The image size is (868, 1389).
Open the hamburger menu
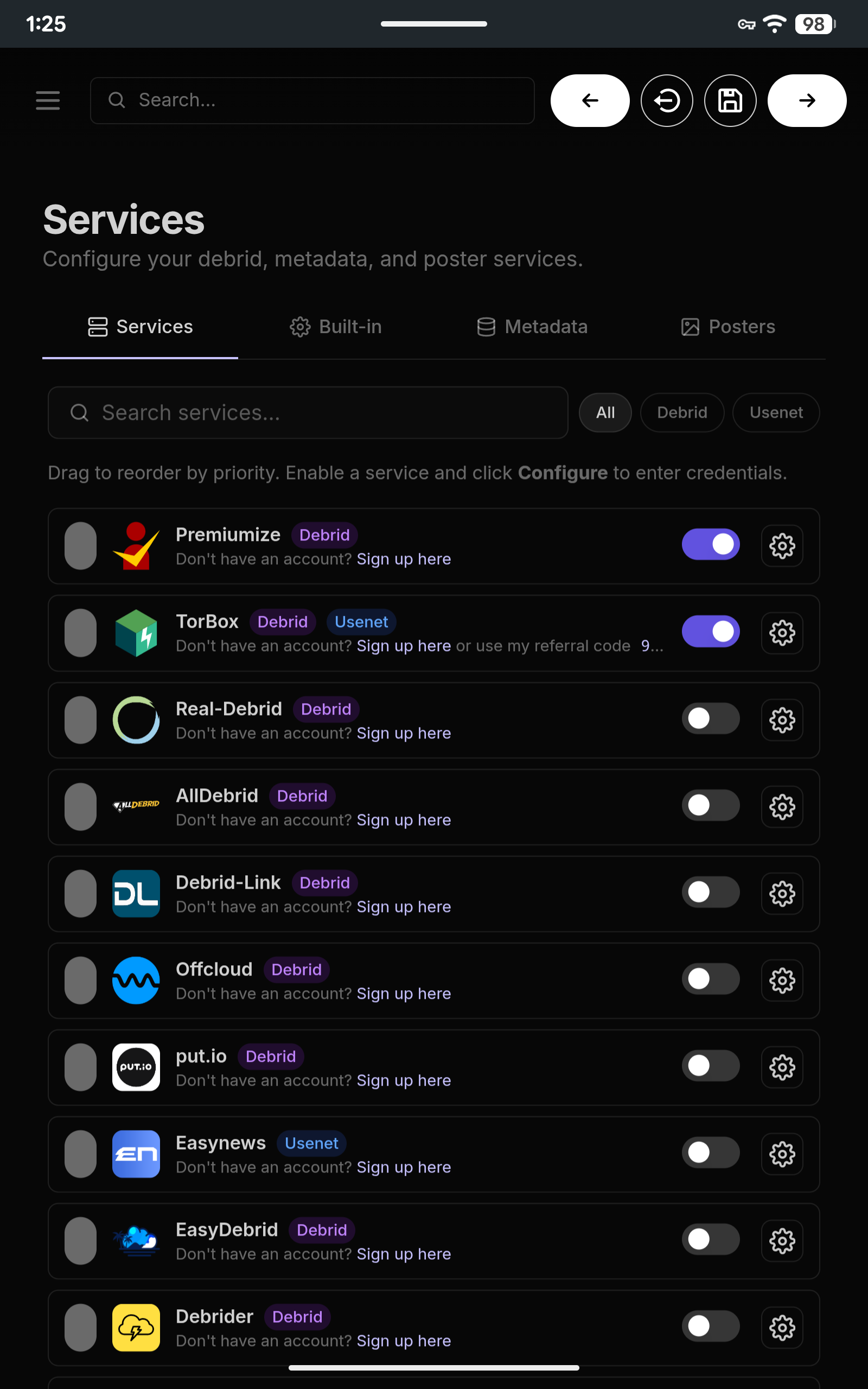[48, 100]
